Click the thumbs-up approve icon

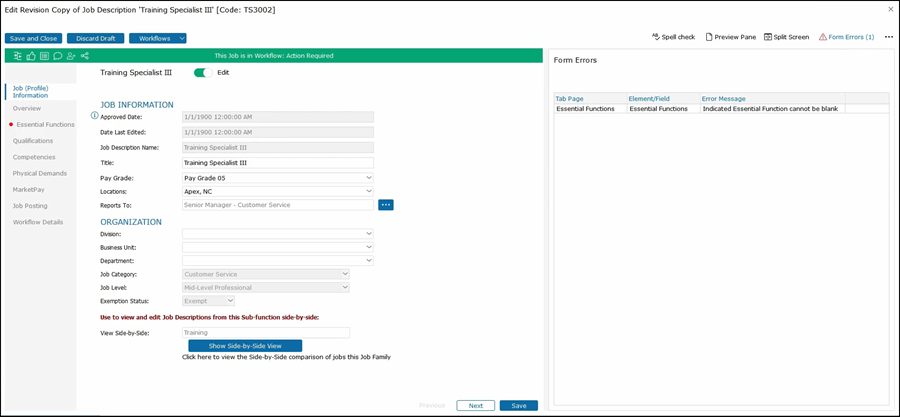(x=31, y=56)
